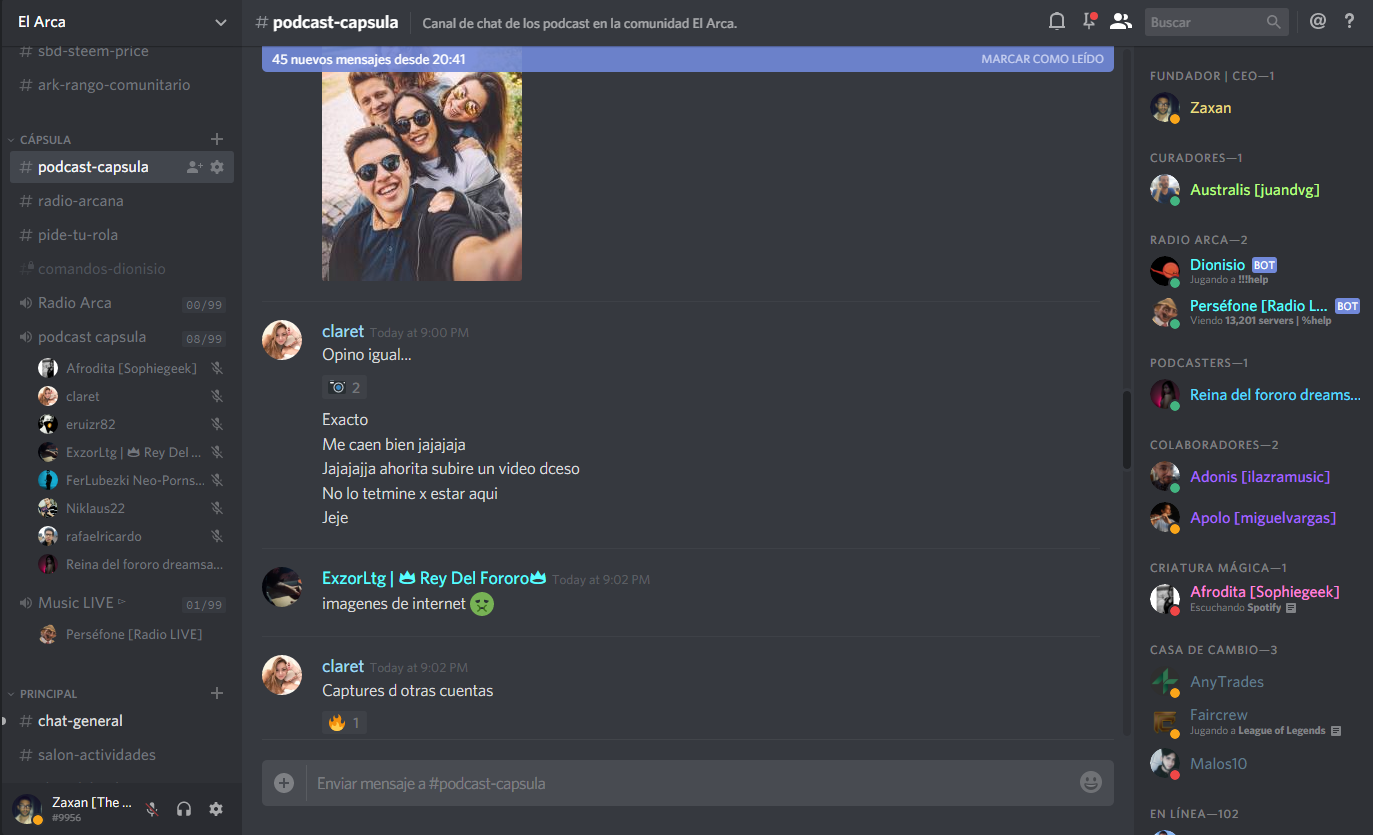Screen dimensions: 1373x835
Task: Select rafaelricardo in voice channel list
Action: 131,536
